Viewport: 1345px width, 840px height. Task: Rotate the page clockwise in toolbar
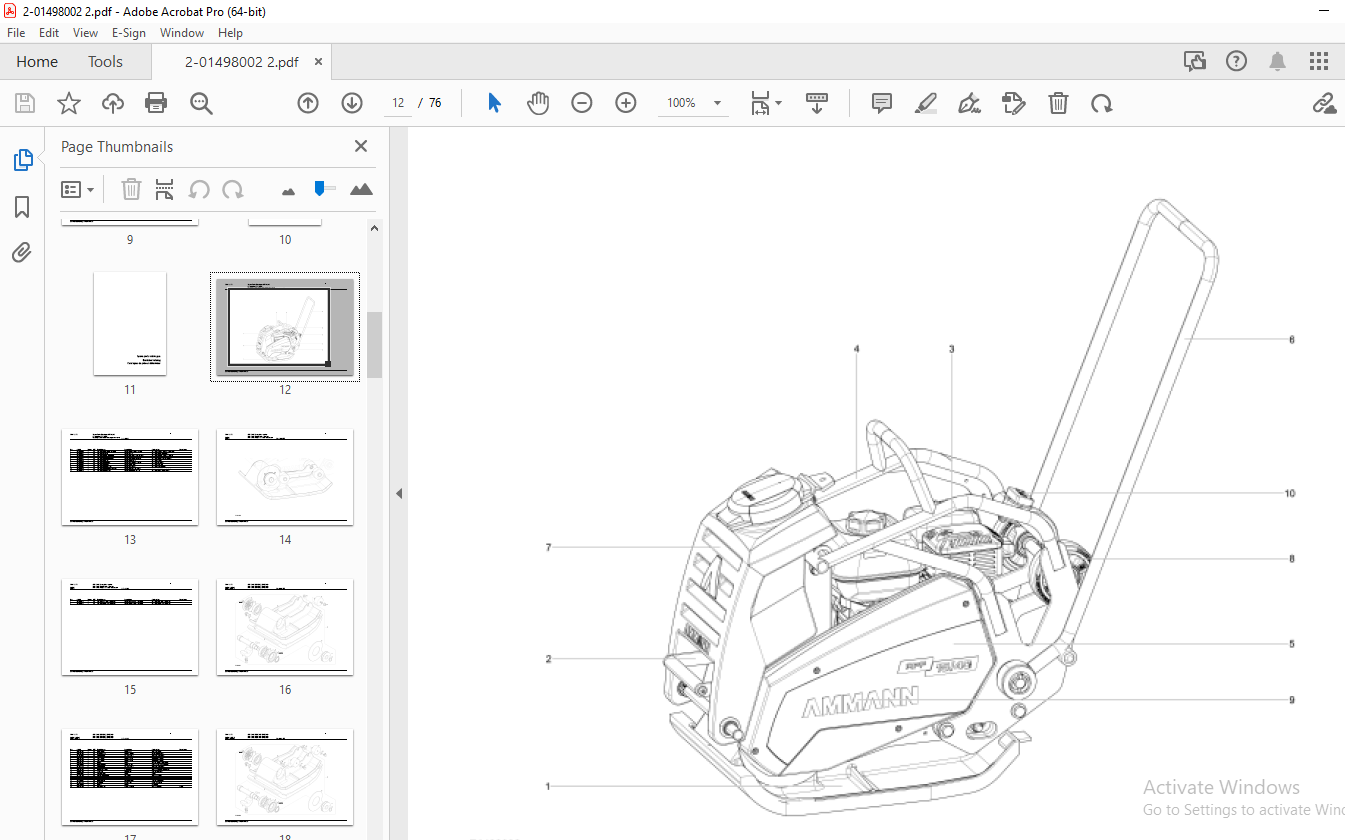(1102, 103)
